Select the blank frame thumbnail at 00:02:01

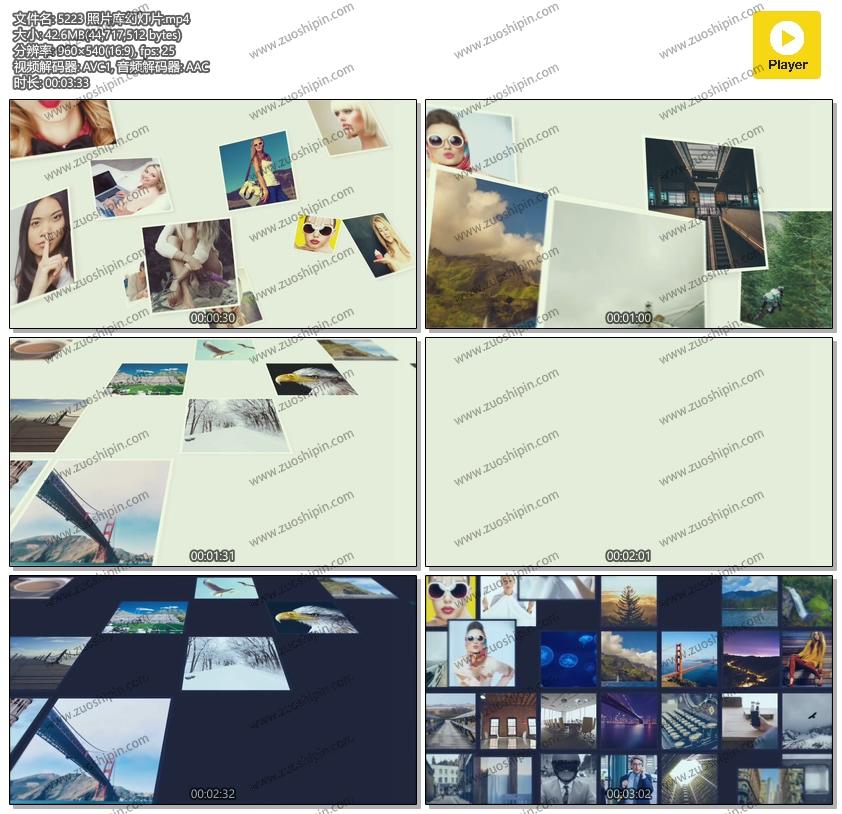point(629,452)
